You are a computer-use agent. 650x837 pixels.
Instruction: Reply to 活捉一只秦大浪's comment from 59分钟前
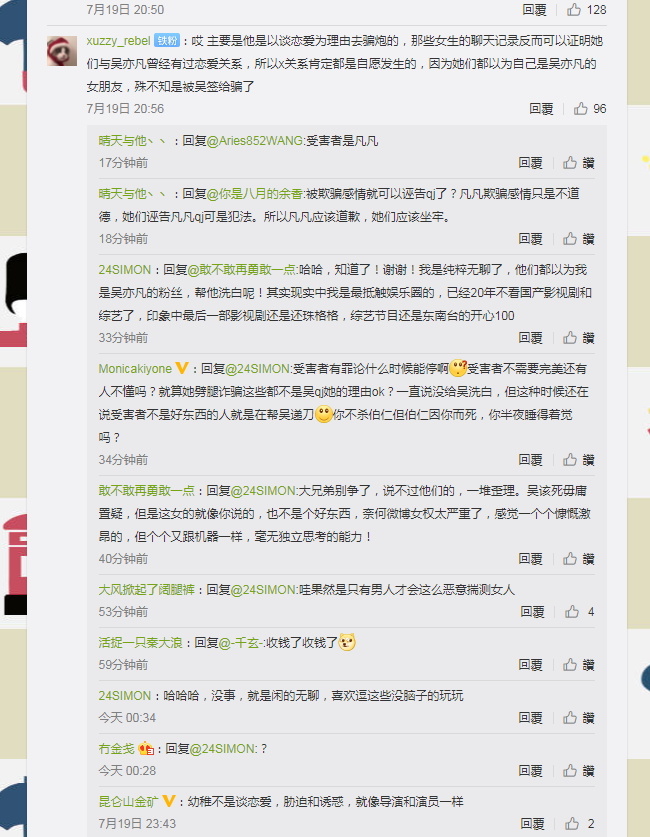click(x=530, y=665)
